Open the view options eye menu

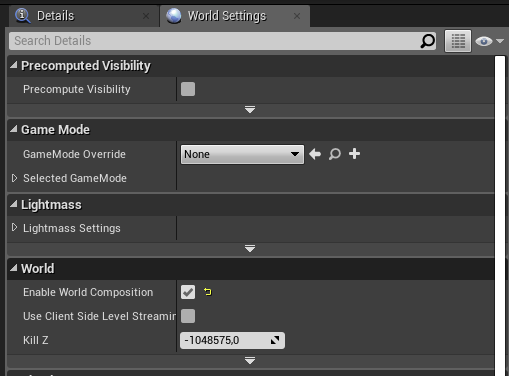coord(489,41)
